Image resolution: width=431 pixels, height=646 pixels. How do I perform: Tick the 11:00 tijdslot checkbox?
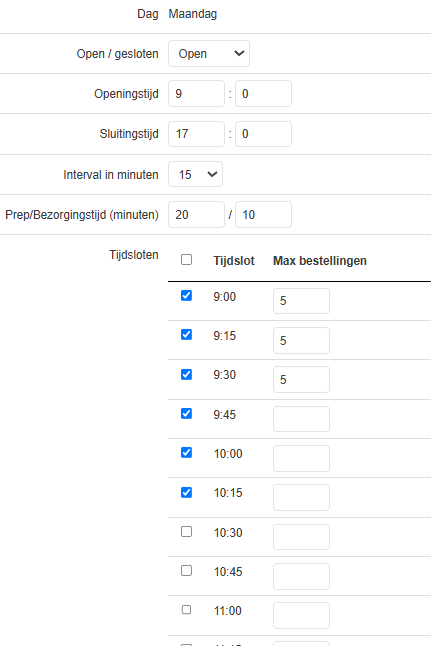(186, 609)
